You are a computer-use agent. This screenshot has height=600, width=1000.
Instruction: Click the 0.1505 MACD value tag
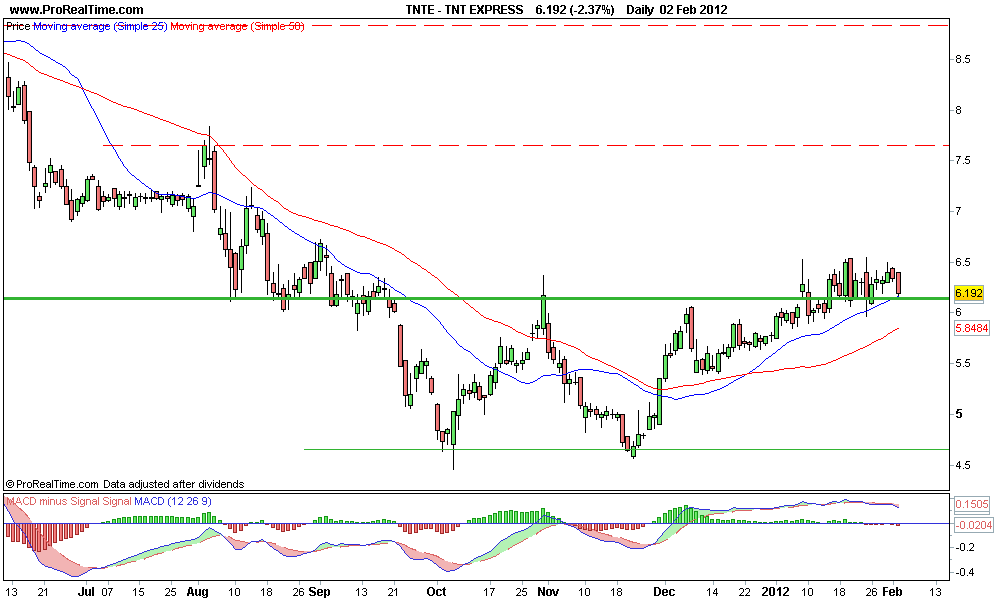point(971,504)
